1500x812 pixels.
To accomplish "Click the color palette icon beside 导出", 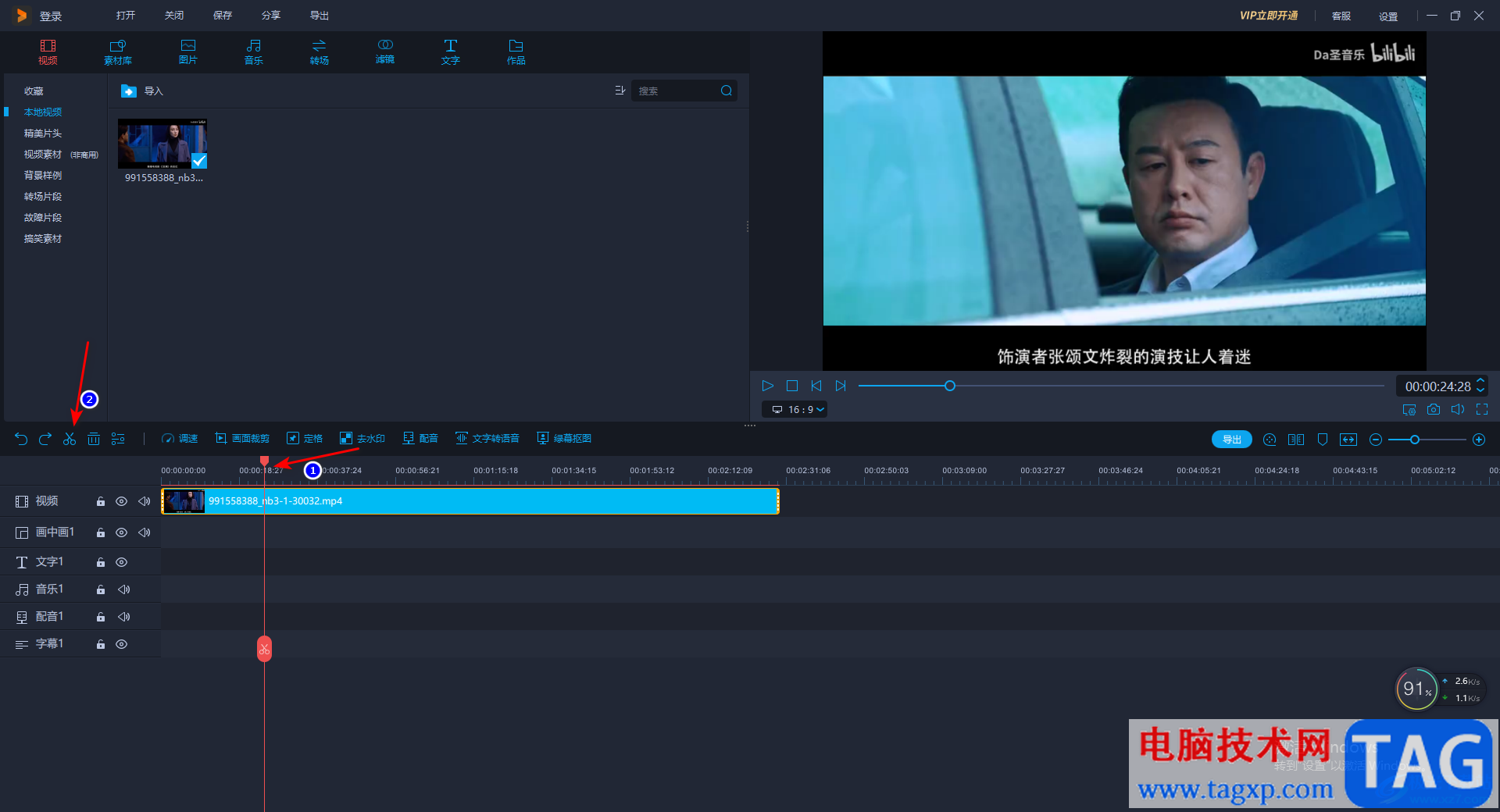I will (x=1270, y=440).
